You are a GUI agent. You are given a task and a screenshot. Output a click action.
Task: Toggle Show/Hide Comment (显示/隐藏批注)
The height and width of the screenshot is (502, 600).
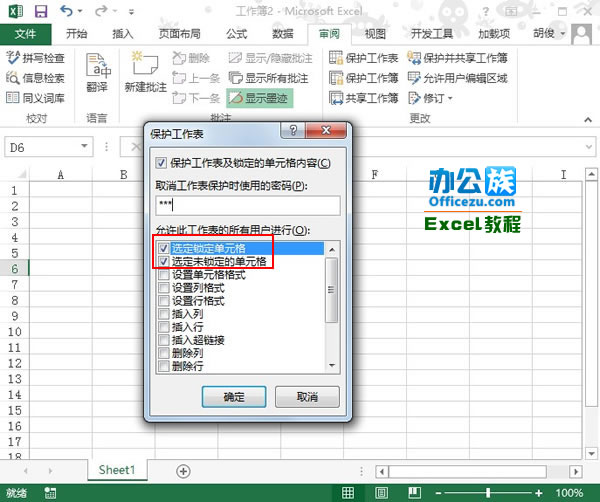point(270,58)
